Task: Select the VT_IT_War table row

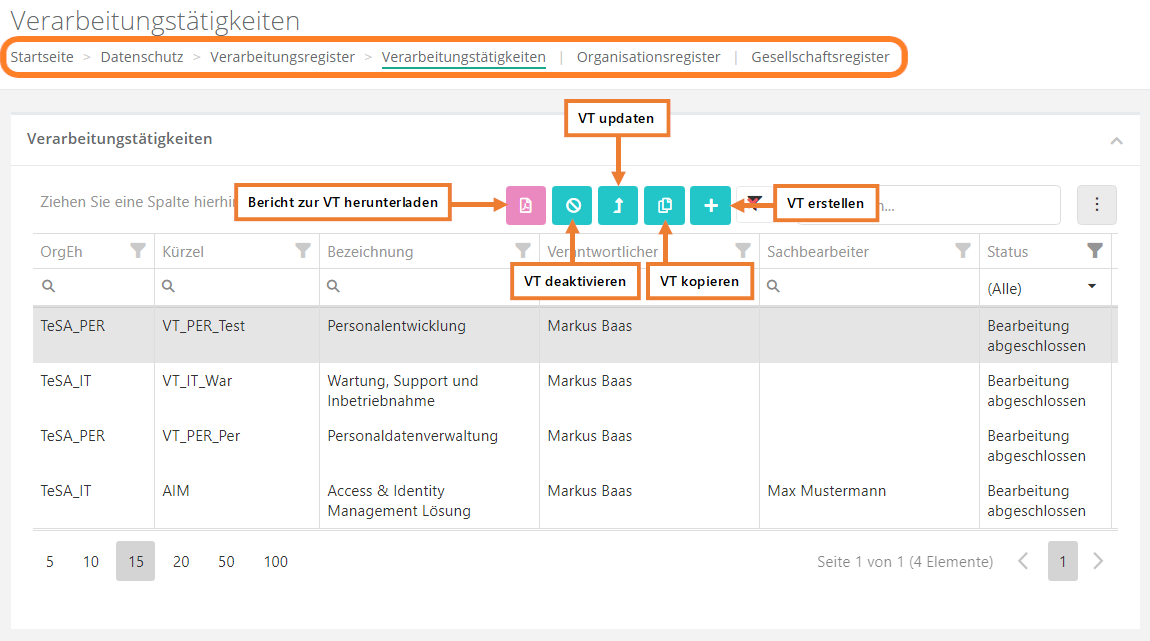Action: (x=400, y=390)
